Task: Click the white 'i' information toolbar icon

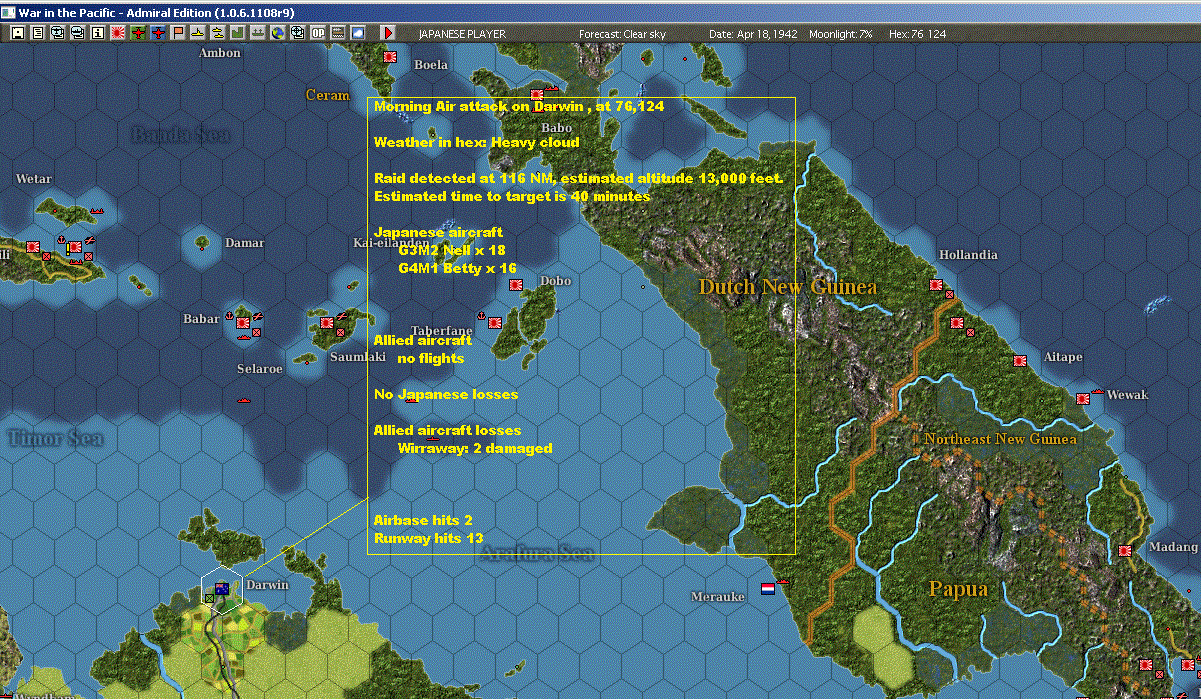Action: [97, 33]
